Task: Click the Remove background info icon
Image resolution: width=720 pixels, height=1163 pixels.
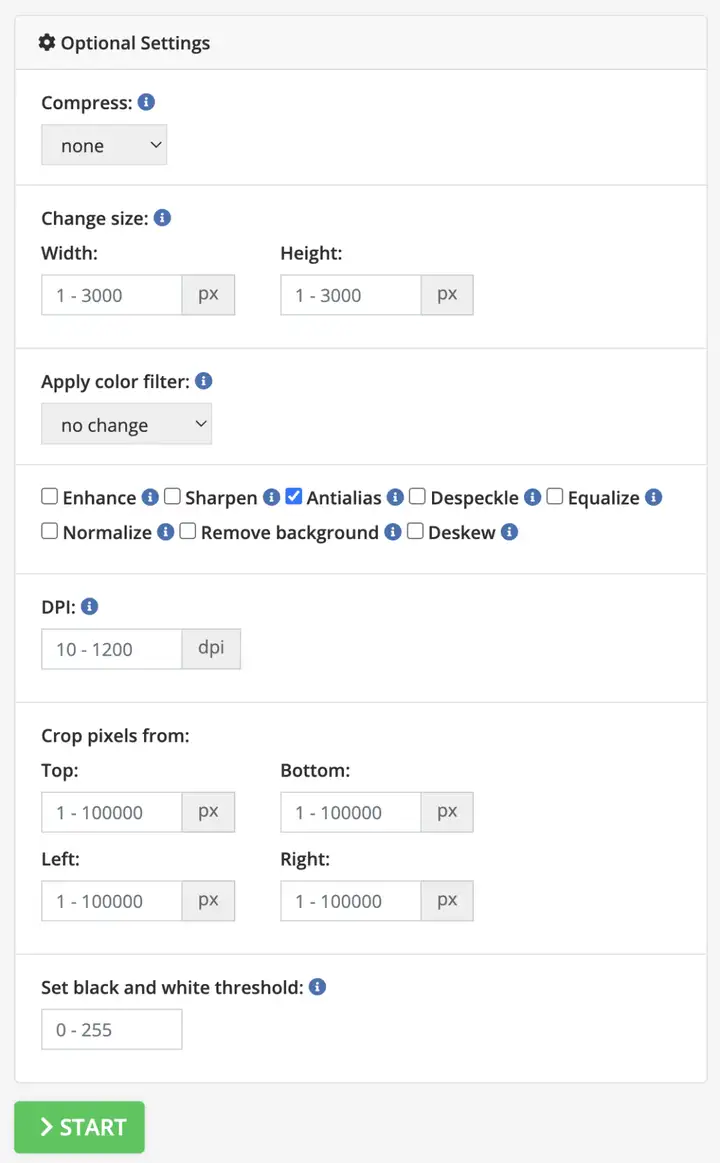Action: click(x=393, y=532)
